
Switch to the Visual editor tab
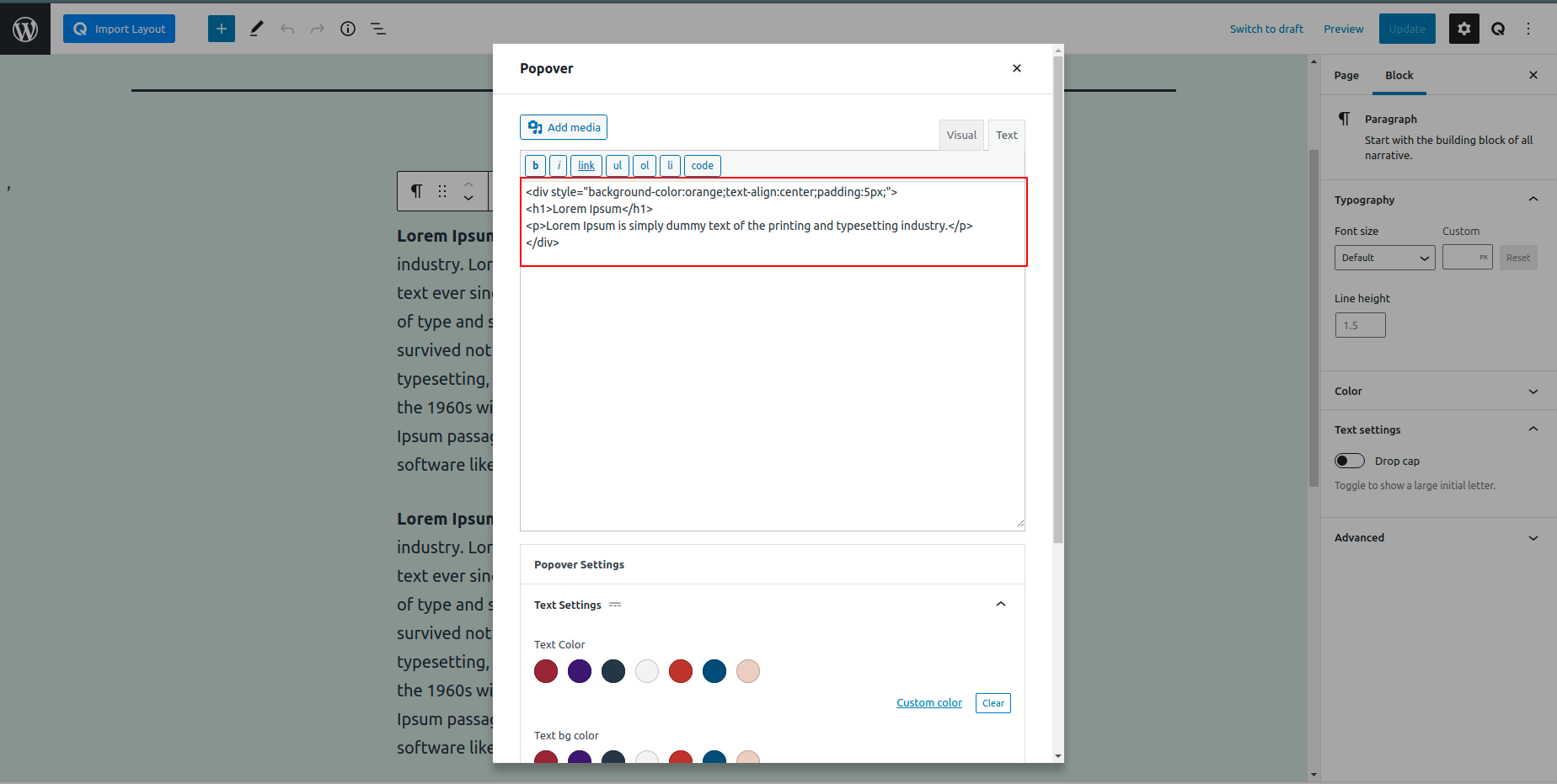point(961,135)
